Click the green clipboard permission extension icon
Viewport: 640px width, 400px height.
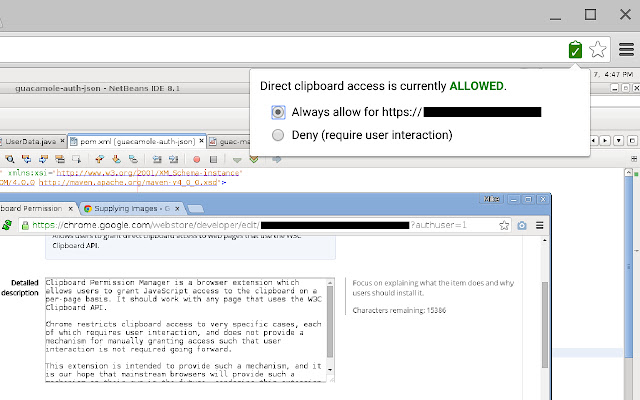pos(575,50)
